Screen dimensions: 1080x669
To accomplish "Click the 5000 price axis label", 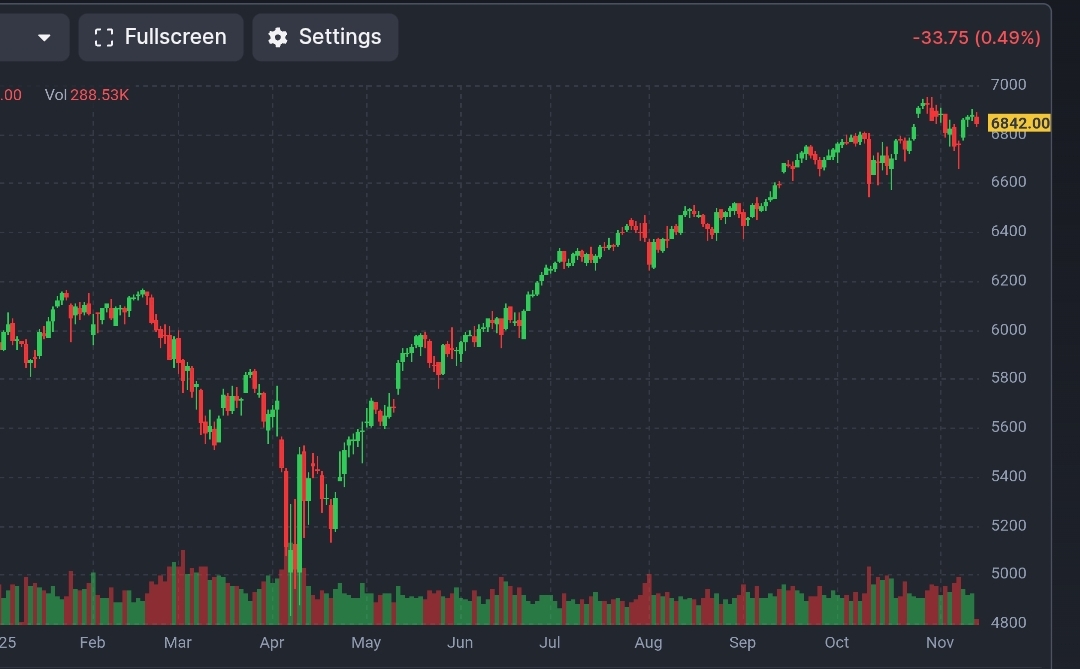I will click(x=1008, y=573).
